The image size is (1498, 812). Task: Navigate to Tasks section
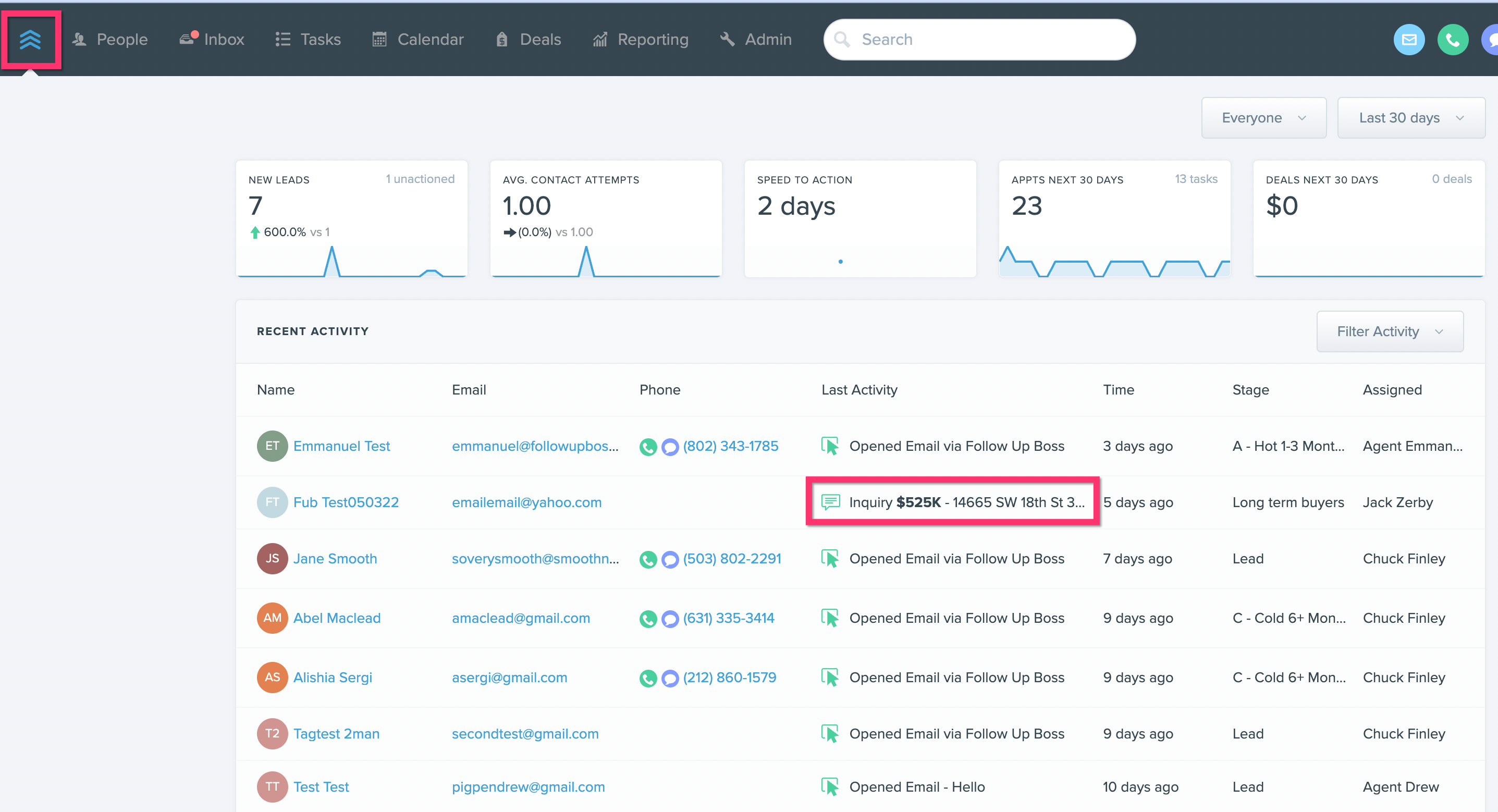click(319, 40)
